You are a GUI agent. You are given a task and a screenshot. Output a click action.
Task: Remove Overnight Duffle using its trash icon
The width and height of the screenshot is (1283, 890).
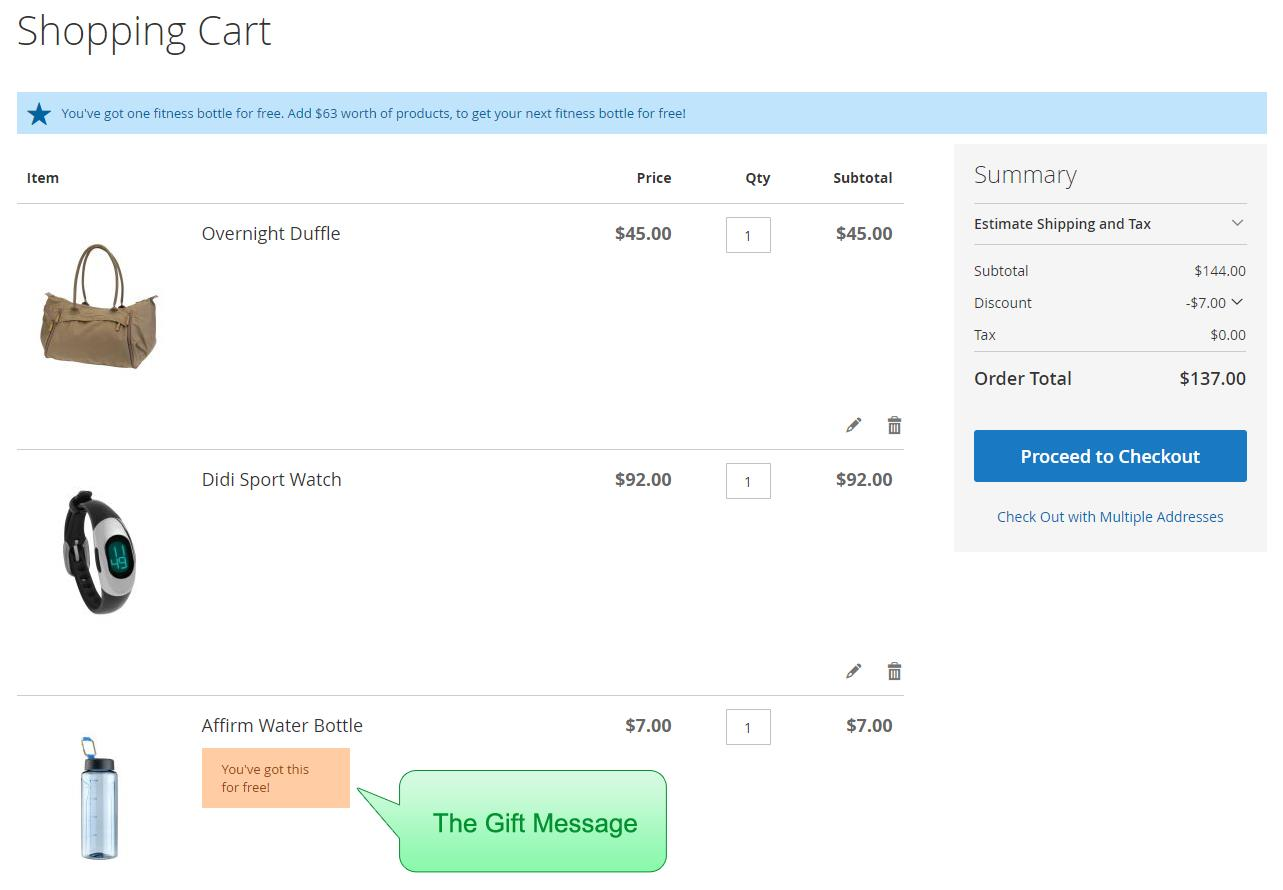point(894,425)
